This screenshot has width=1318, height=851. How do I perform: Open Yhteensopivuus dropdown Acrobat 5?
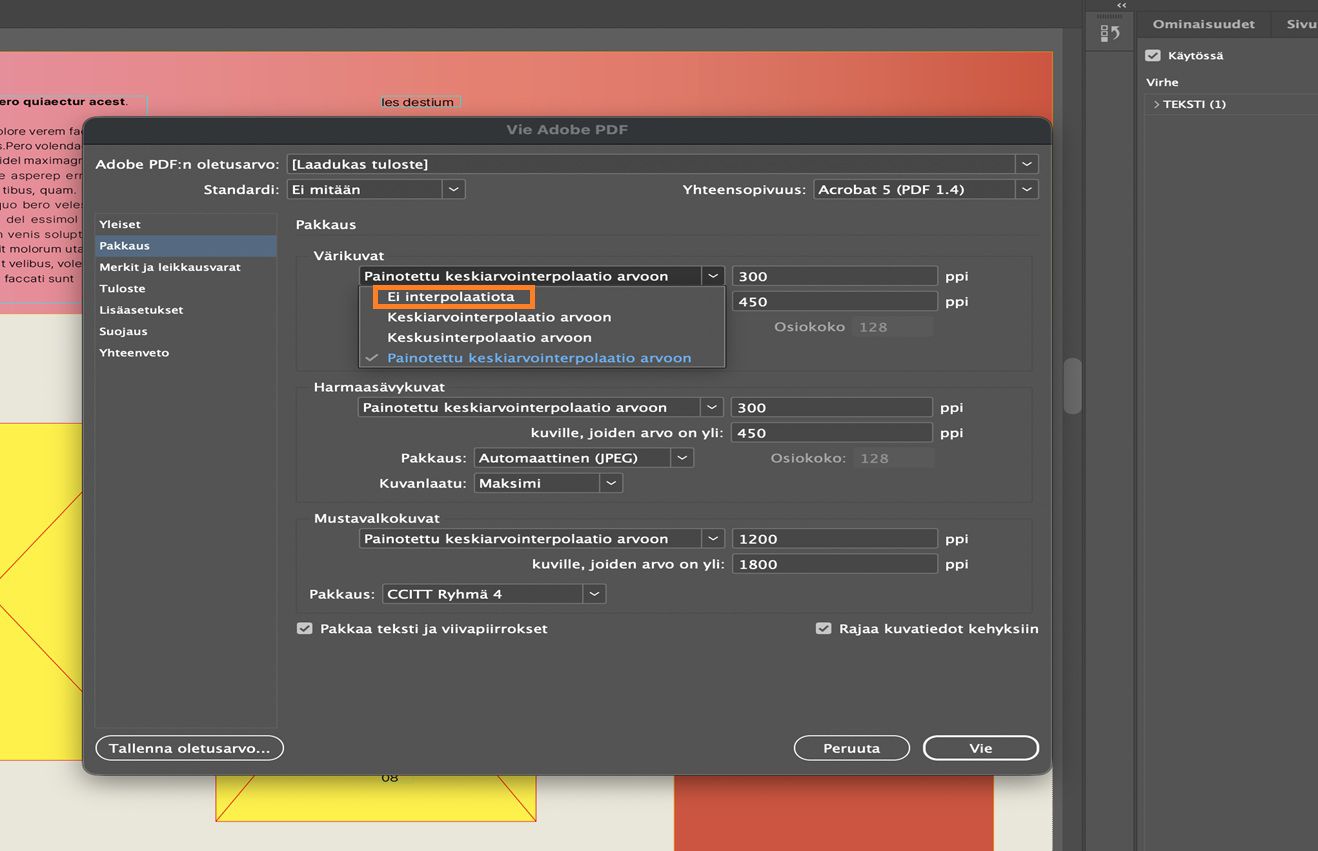click(x=926, y=189)
